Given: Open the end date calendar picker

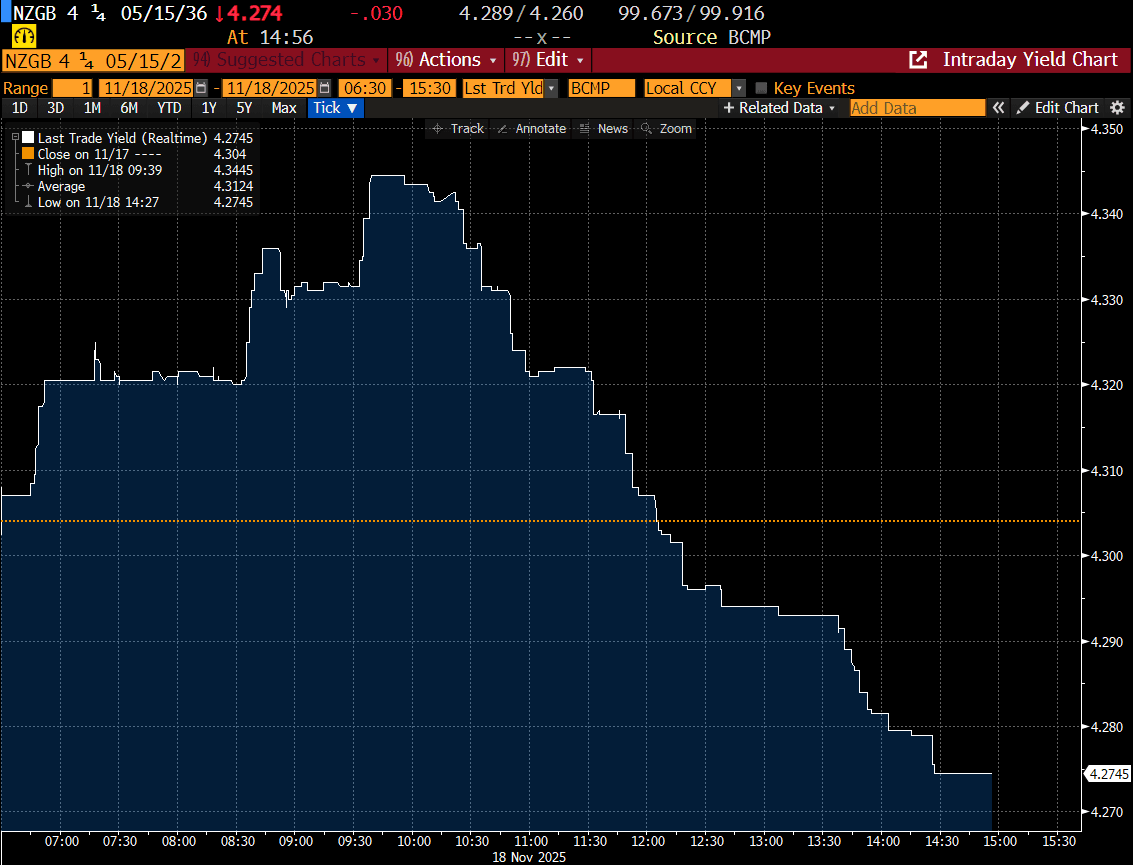Looking at the screenshot, I should tap(324, 88).
